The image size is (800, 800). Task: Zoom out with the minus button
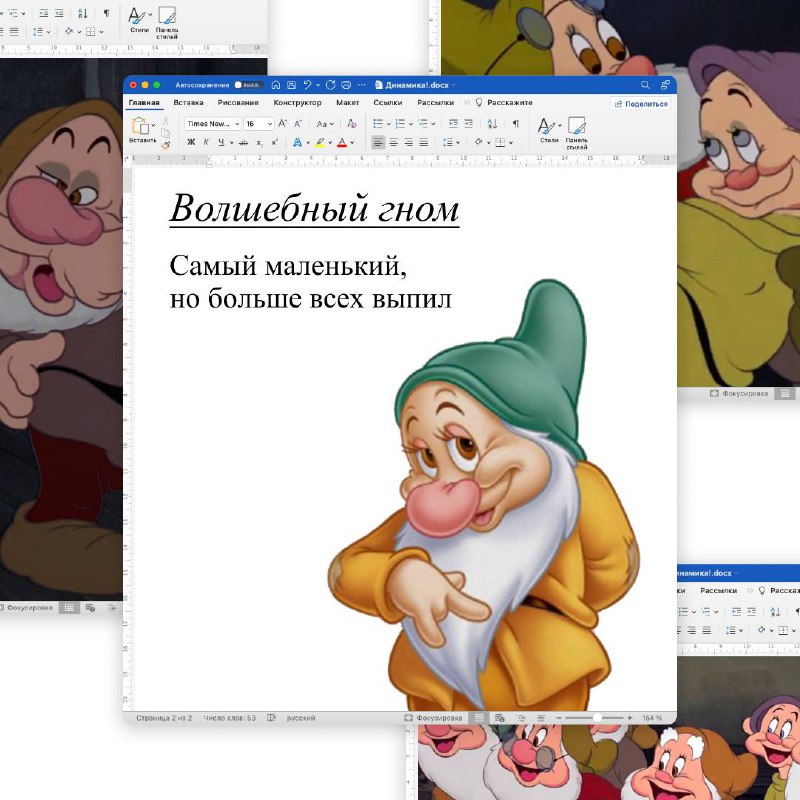[x=559, y=718]
